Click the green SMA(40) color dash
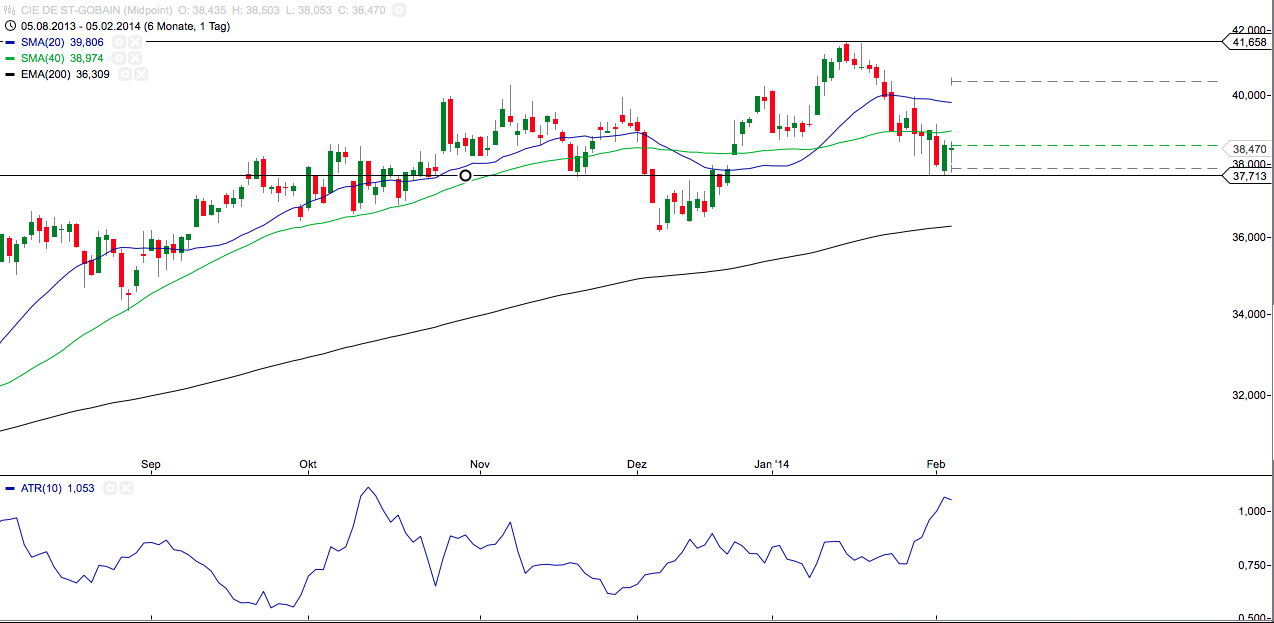This screenshot has width=1274, height=623. click(10, 58)
